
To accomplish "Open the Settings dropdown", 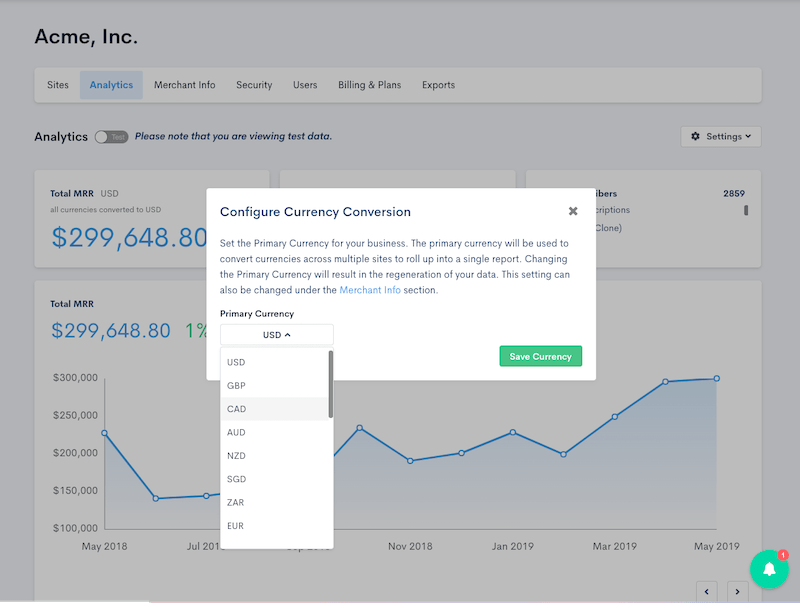I will pos(720,137).
